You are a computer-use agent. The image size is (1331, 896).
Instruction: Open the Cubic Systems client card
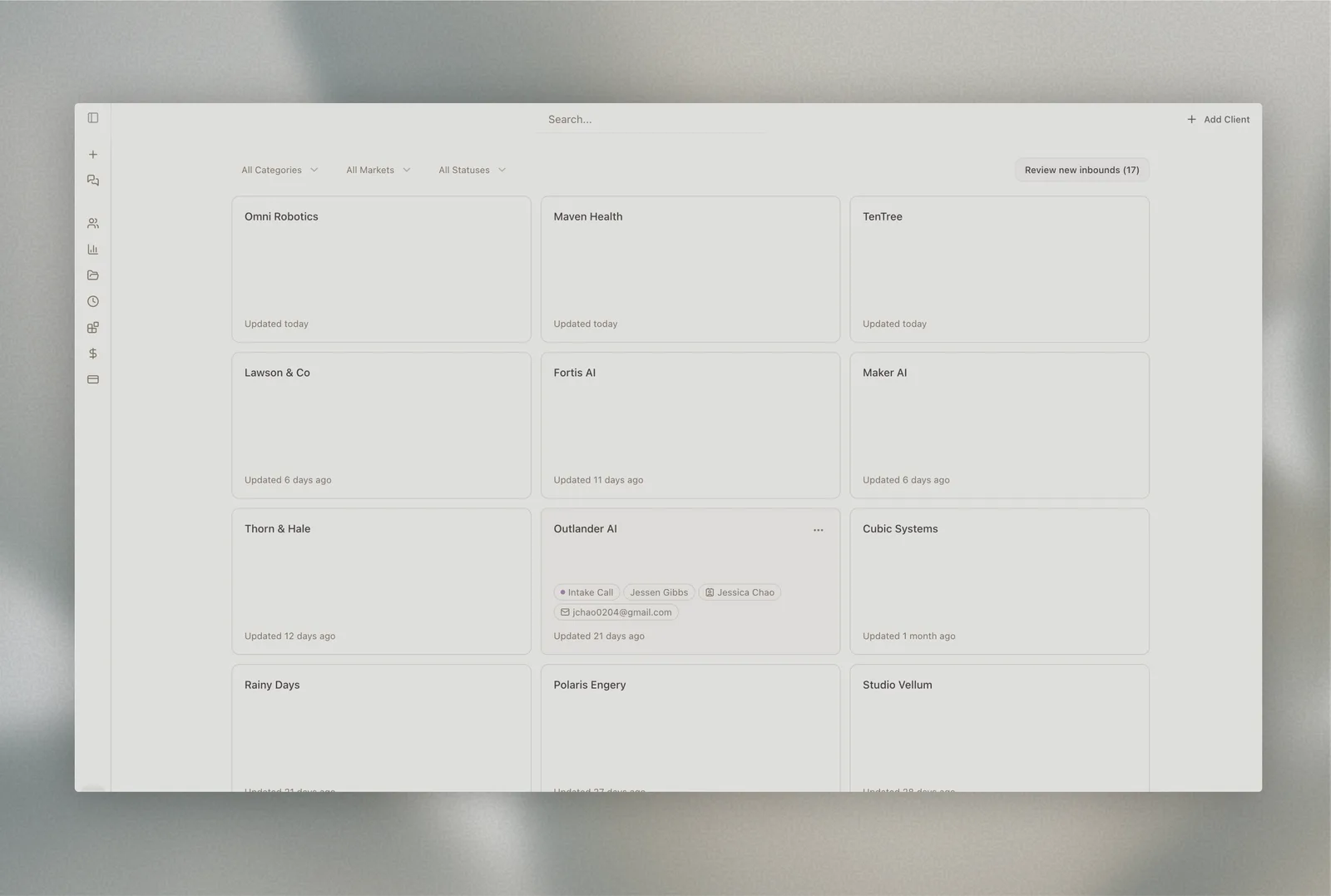pos(999,582)
